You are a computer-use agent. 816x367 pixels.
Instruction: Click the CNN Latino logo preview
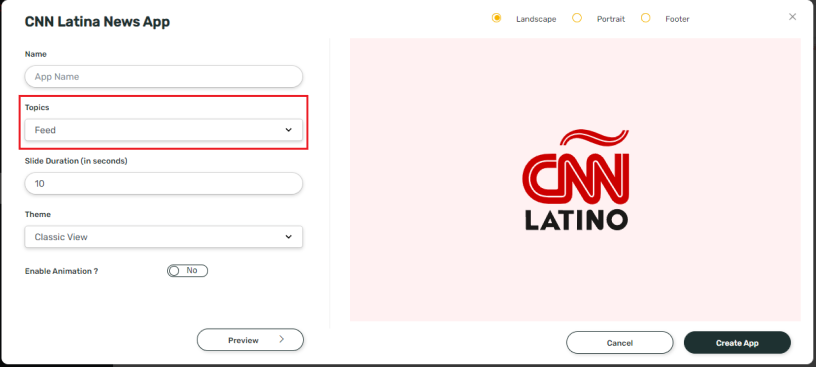(x=576, y=180)
